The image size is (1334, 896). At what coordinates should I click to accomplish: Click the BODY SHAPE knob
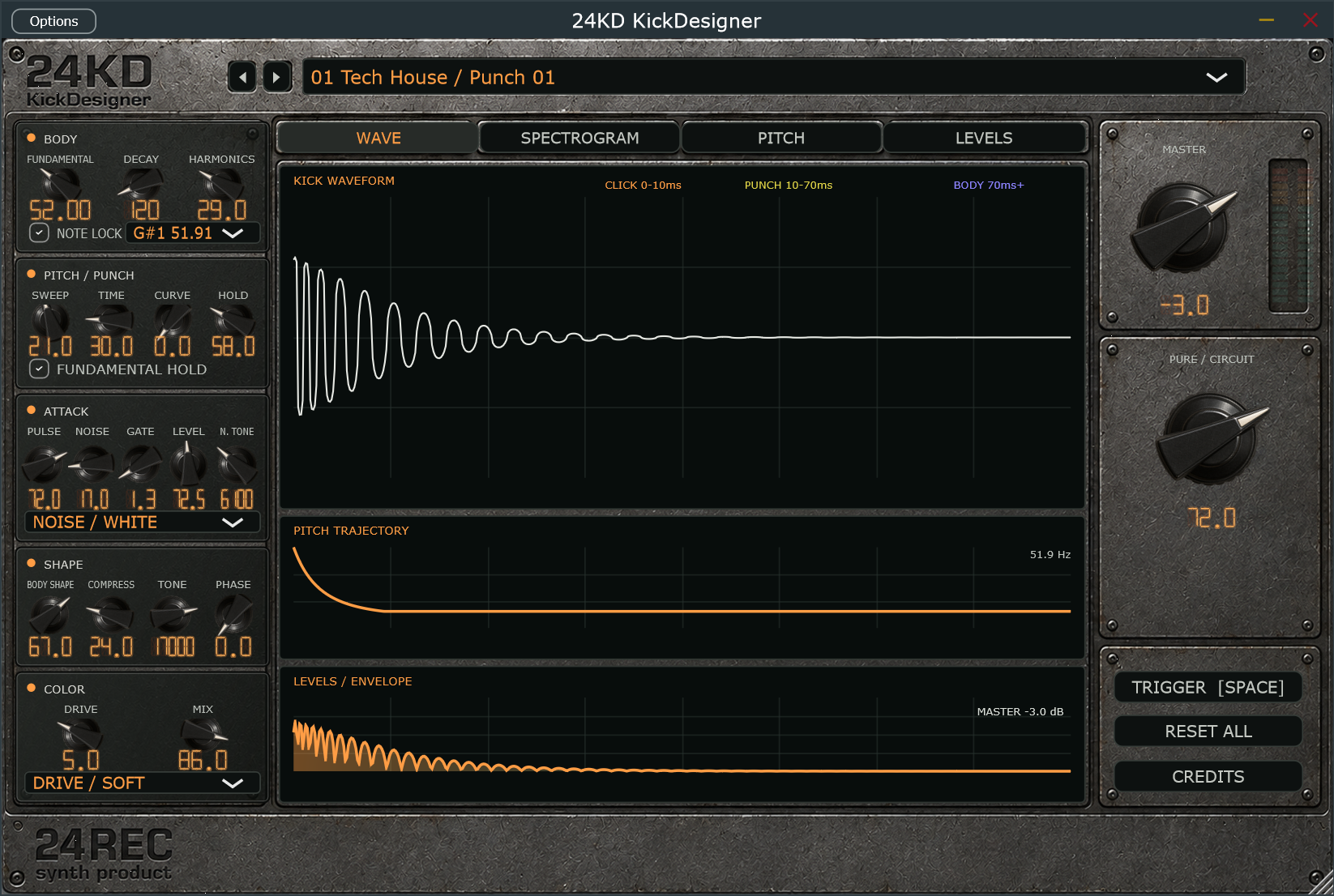click(x=50, y=615)
